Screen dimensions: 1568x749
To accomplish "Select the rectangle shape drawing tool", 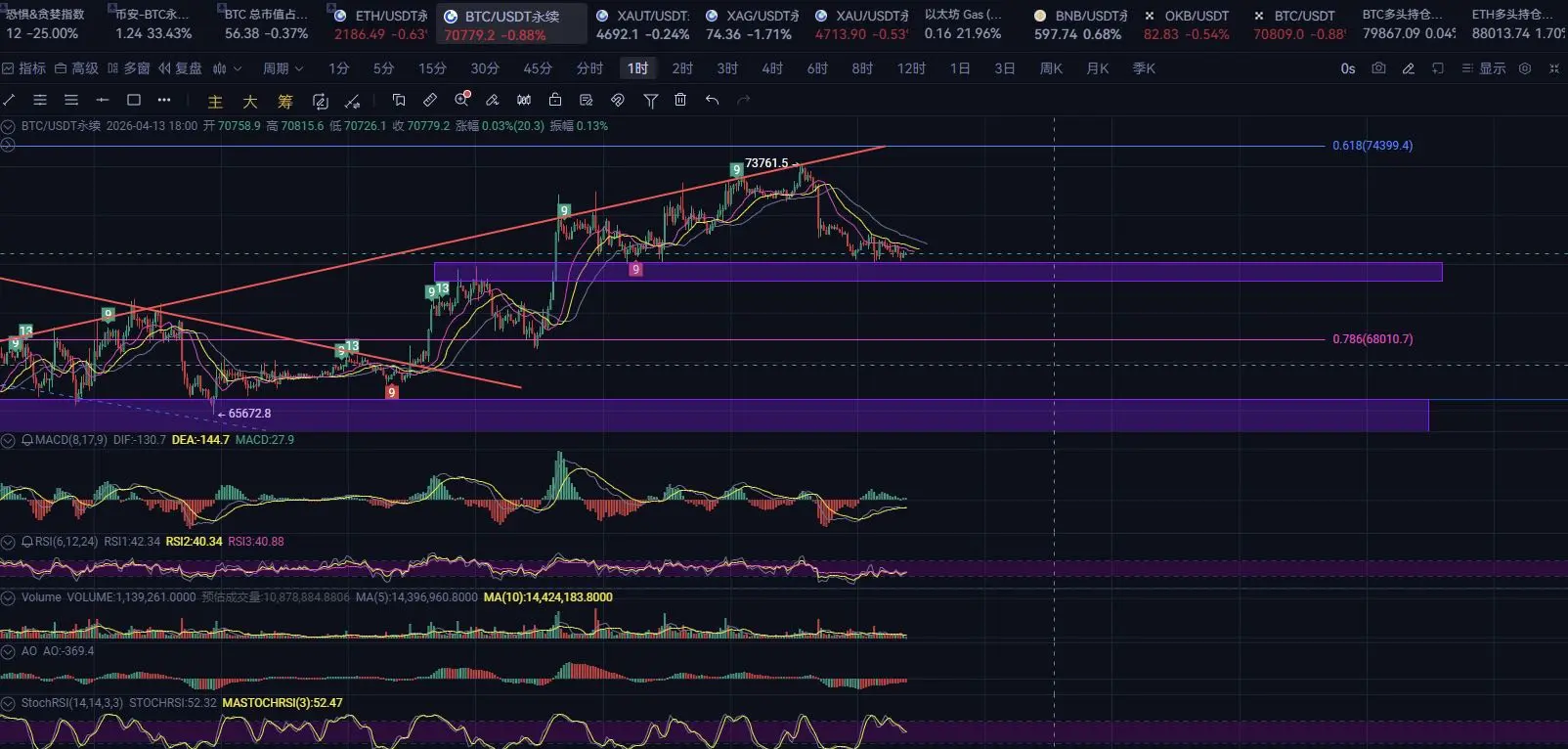I will tap(134, 100).
